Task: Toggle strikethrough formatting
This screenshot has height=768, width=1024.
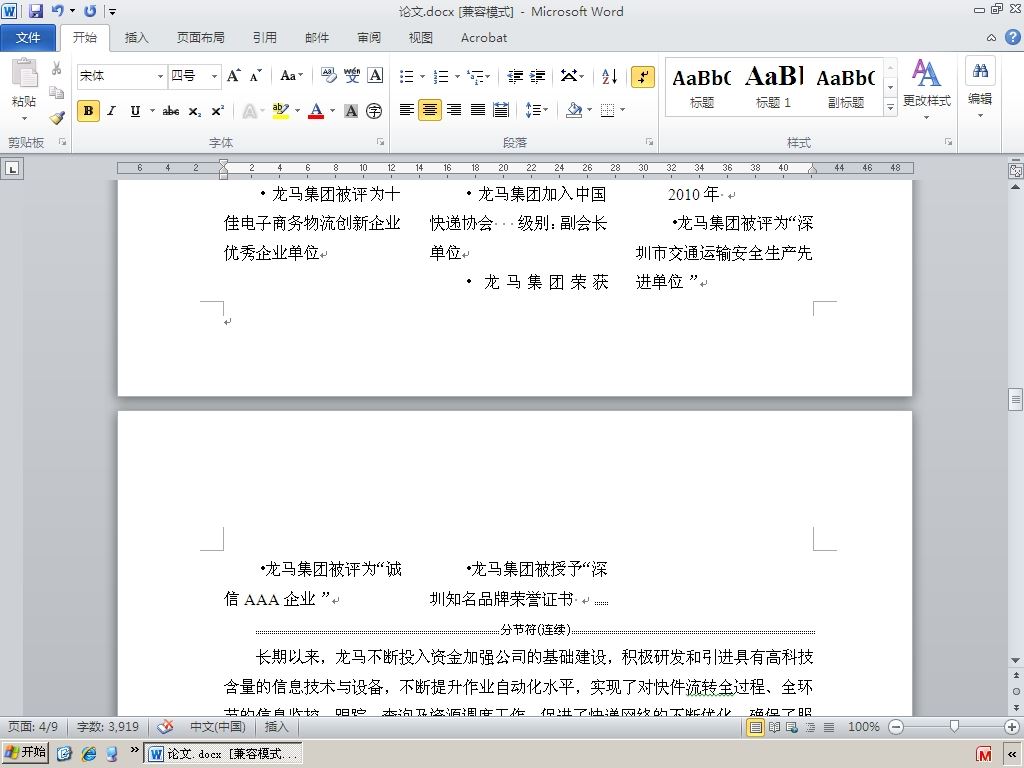Action: pos(171,111)
